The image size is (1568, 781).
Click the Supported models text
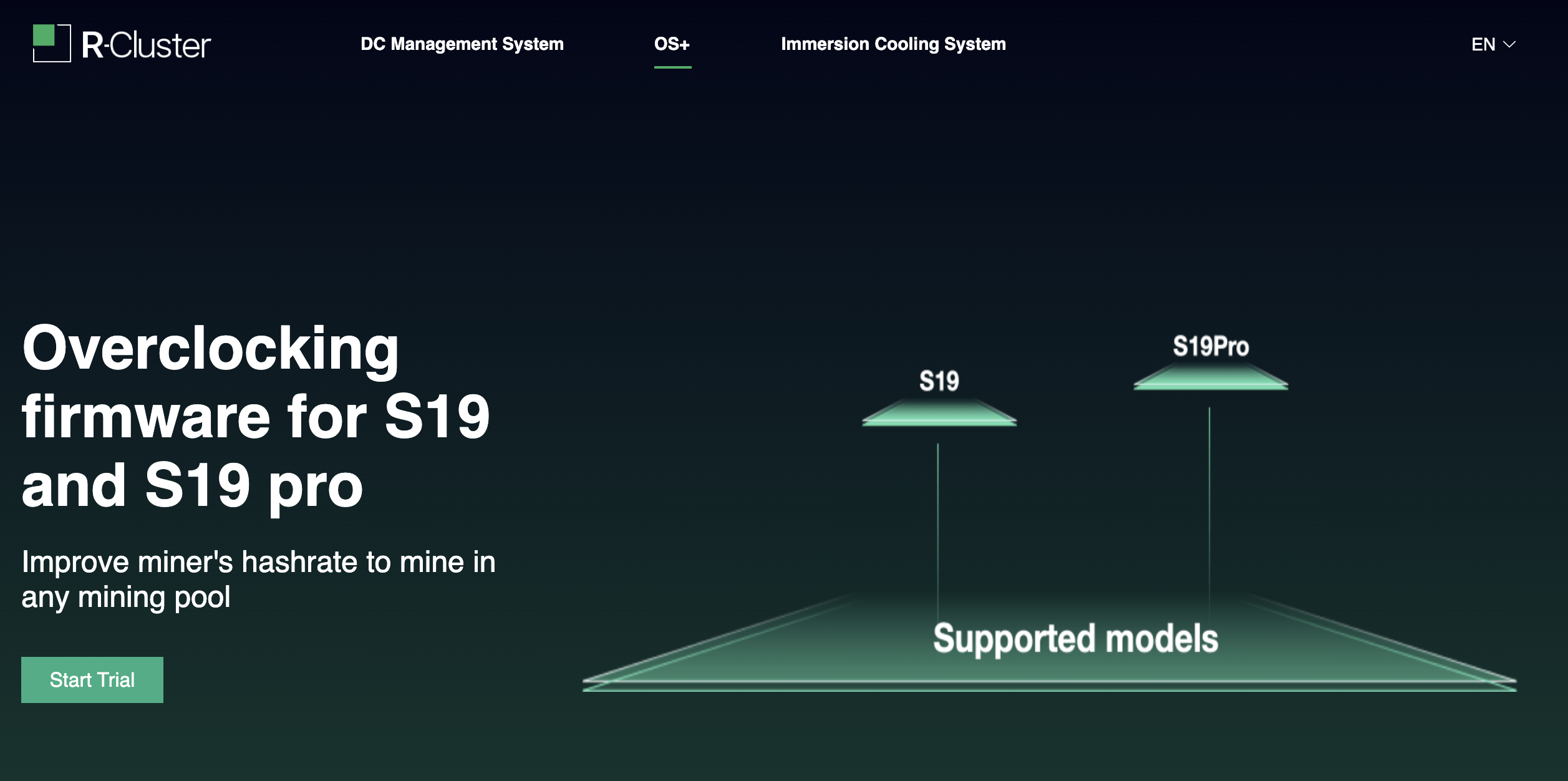coord(1075,639)
